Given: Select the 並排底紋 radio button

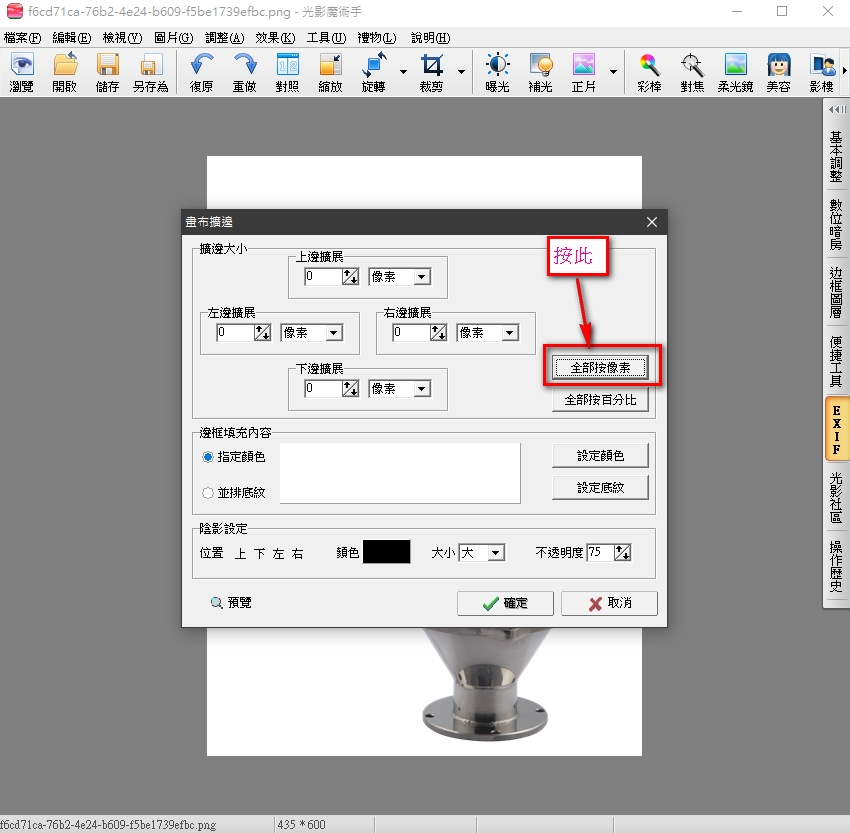Looking at the screenshot, I should 208,492.
